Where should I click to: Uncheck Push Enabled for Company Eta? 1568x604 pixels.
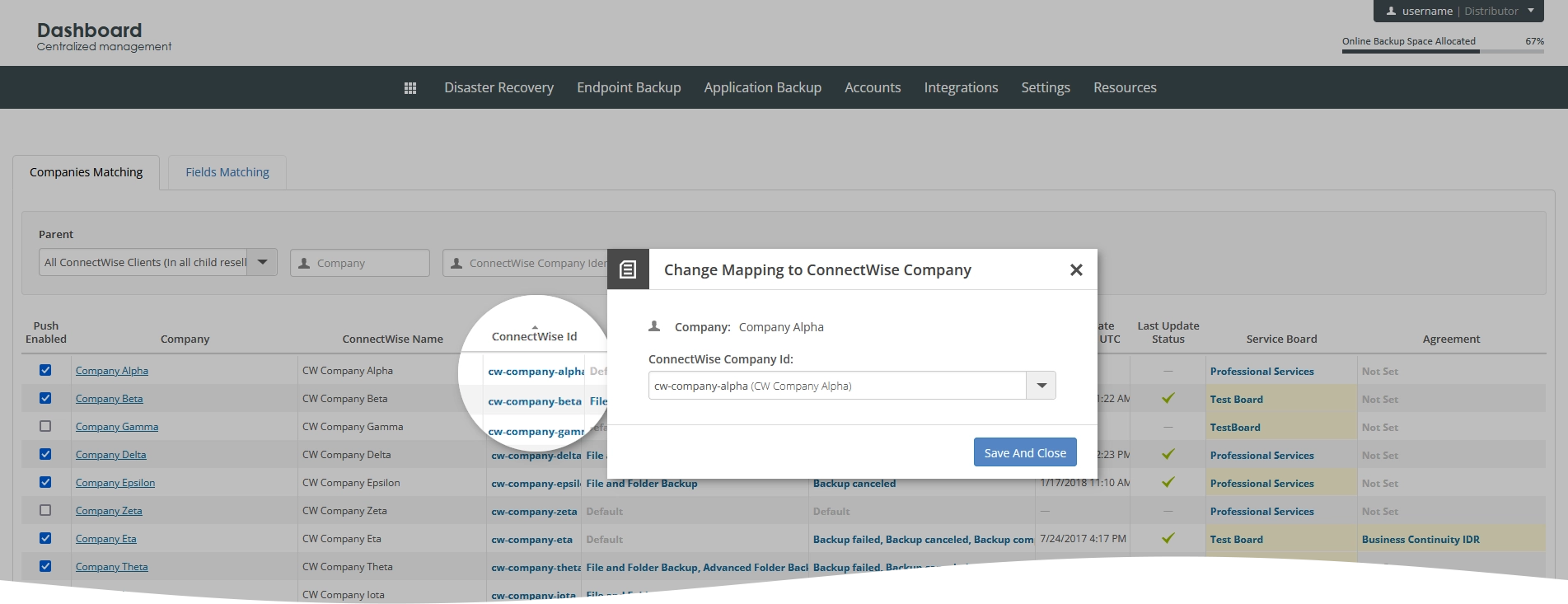click(x=45, y=538)
